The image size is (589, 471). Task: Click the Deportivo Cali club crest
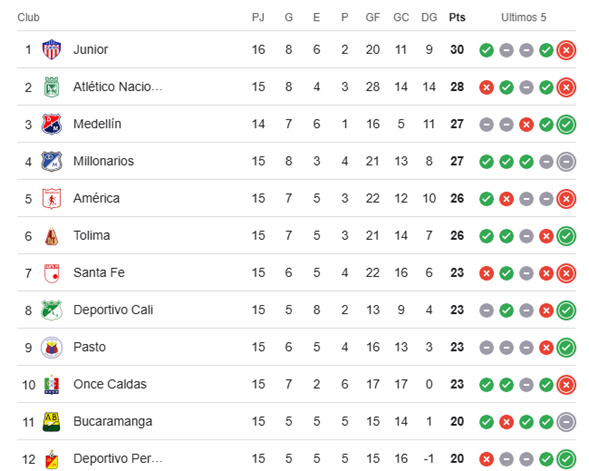[51, 310]
